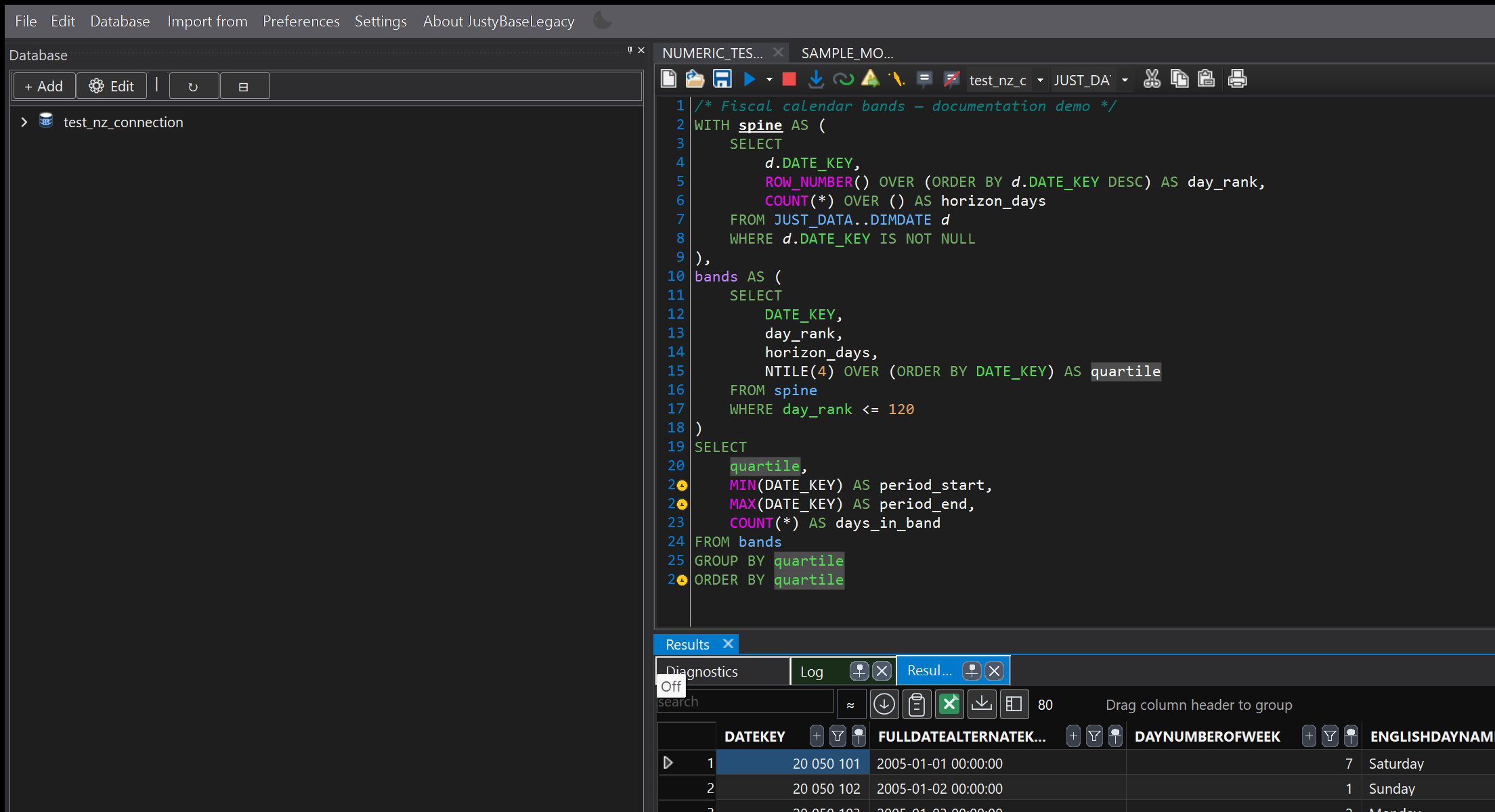The width and height of the screenshot is (1495, 812).
Task: Select the Results panel tab
Action: pos(687,644)
